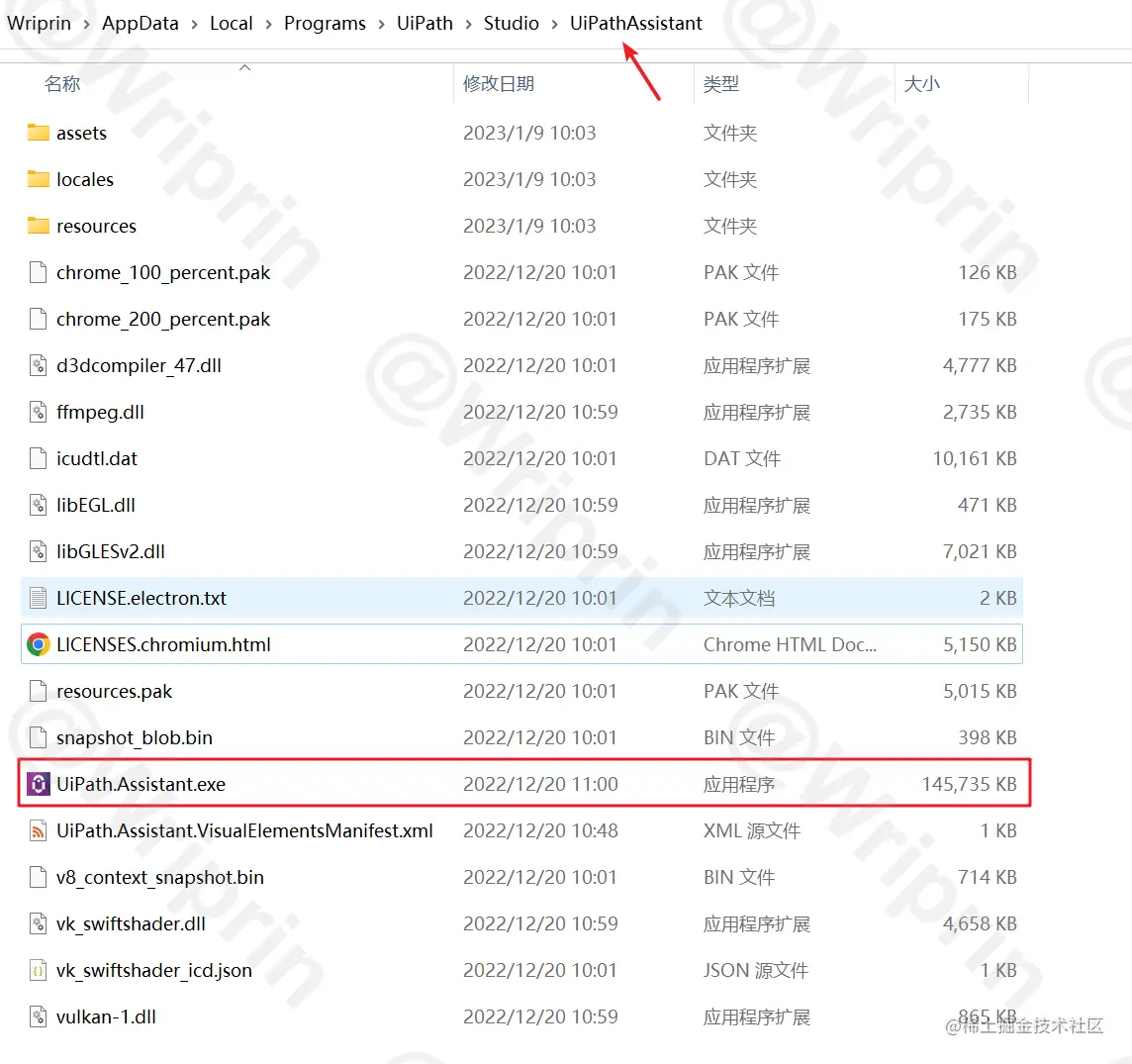Select the assets folder name

(81, 133)
